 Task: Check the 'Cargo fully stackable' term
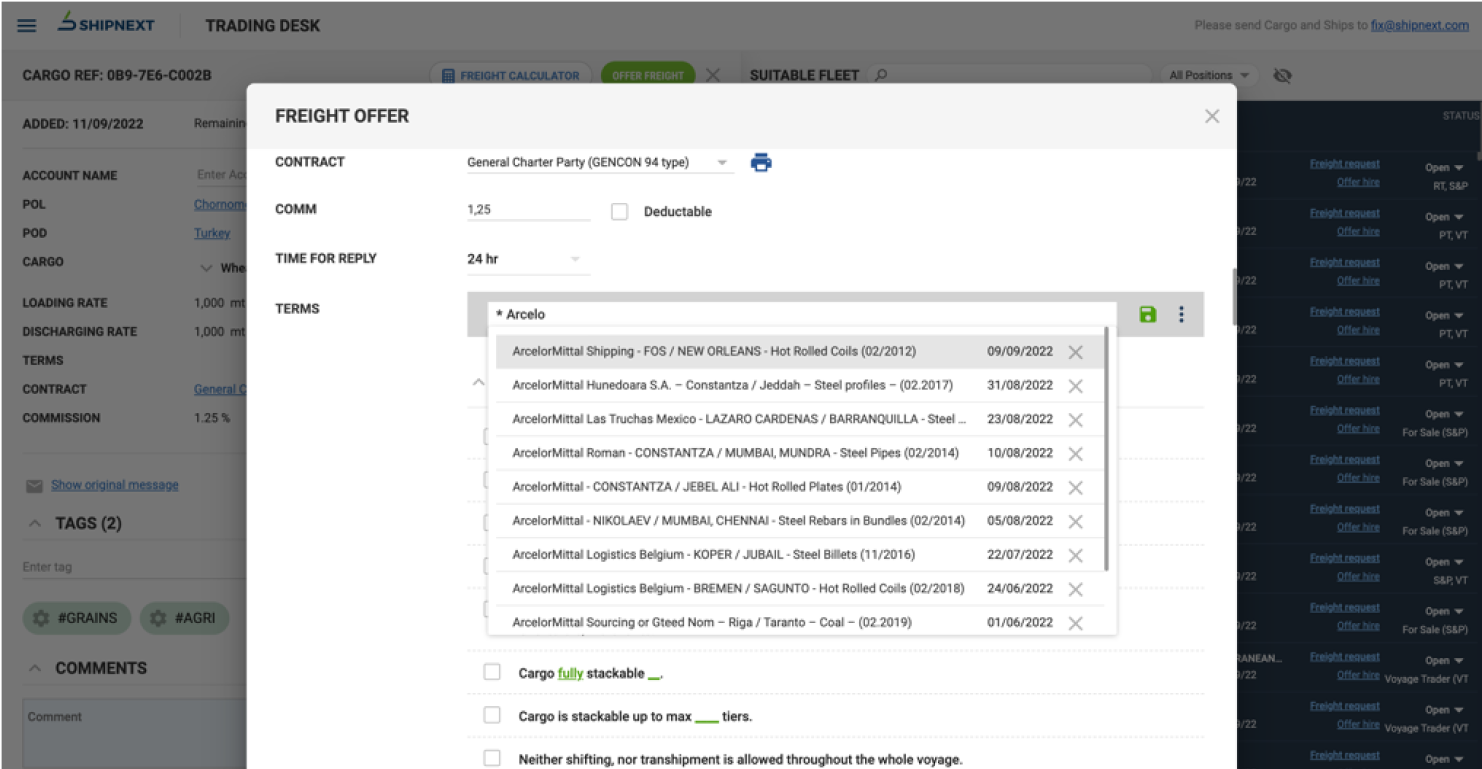[492, 673]
